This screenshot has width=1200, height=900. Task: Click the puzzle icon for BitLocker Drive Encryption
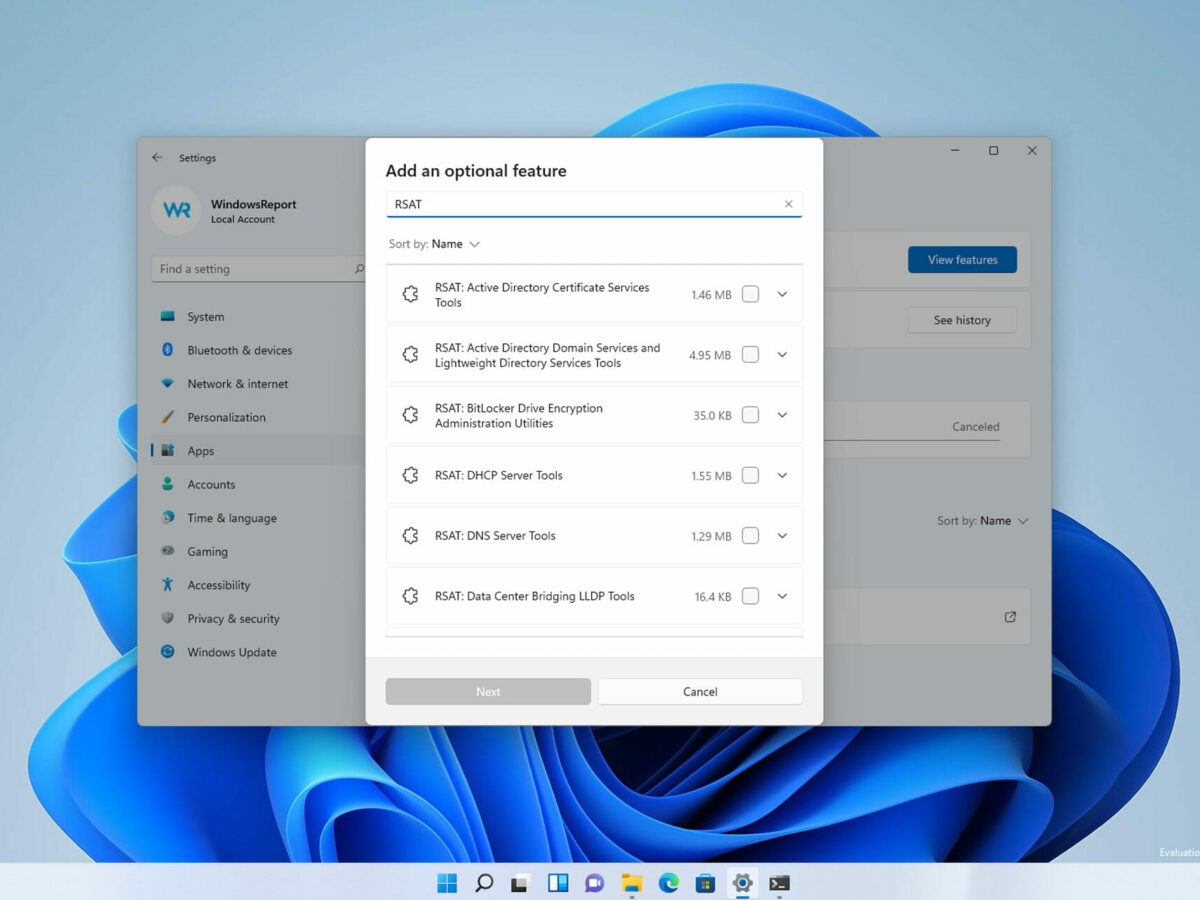pos(410,415)
